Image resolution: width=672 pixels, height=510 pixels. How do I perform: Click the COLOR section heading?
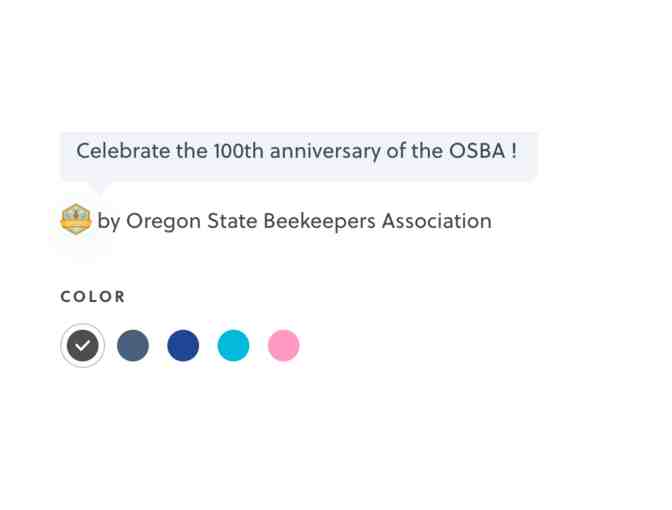pyautogui.click(x=93, y=297)
